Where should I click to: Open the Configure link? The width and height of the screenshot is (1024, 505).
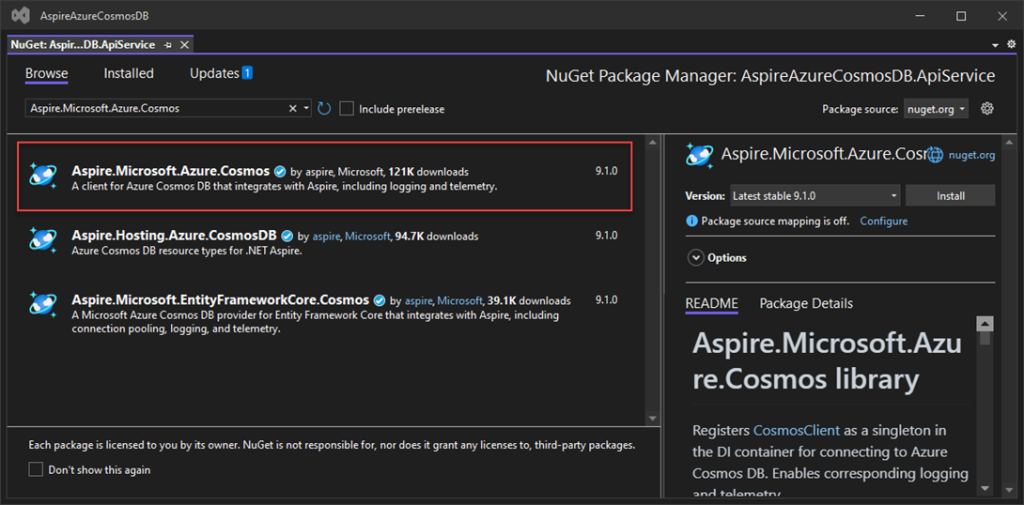pyautogui.click(x=884, y=221)
